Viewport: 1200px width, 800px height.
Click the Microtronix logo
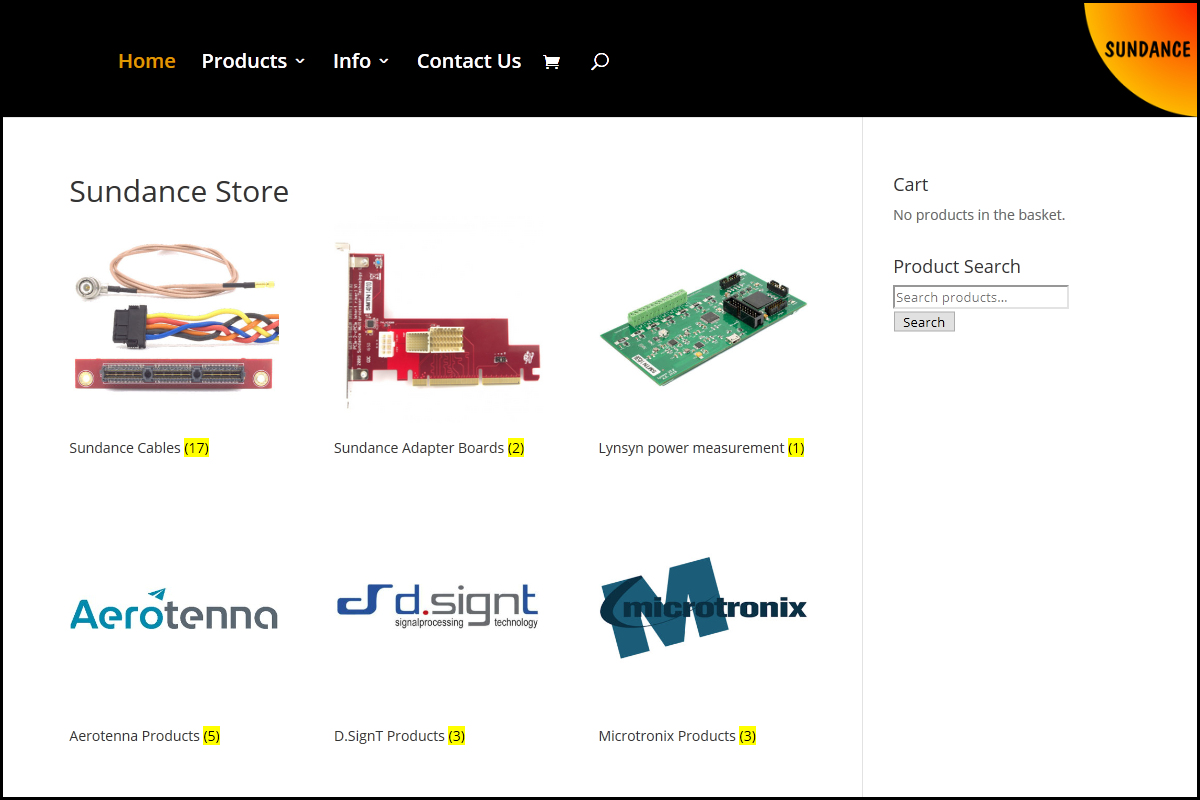pyautogui.click(x=703, y=608)
